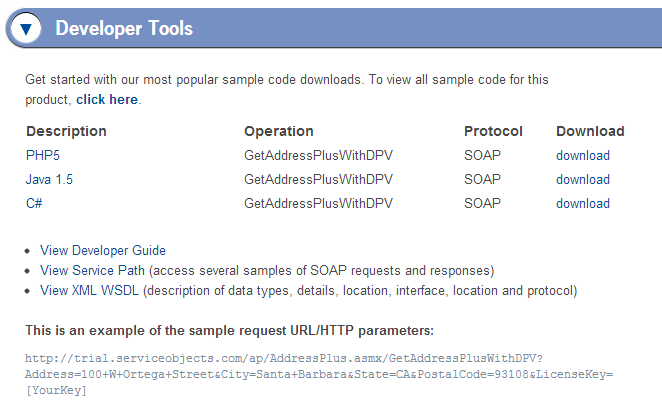
Task: Click GetAddressPlusWithDPV in the PHP5 row
Action: click(318, 155)
